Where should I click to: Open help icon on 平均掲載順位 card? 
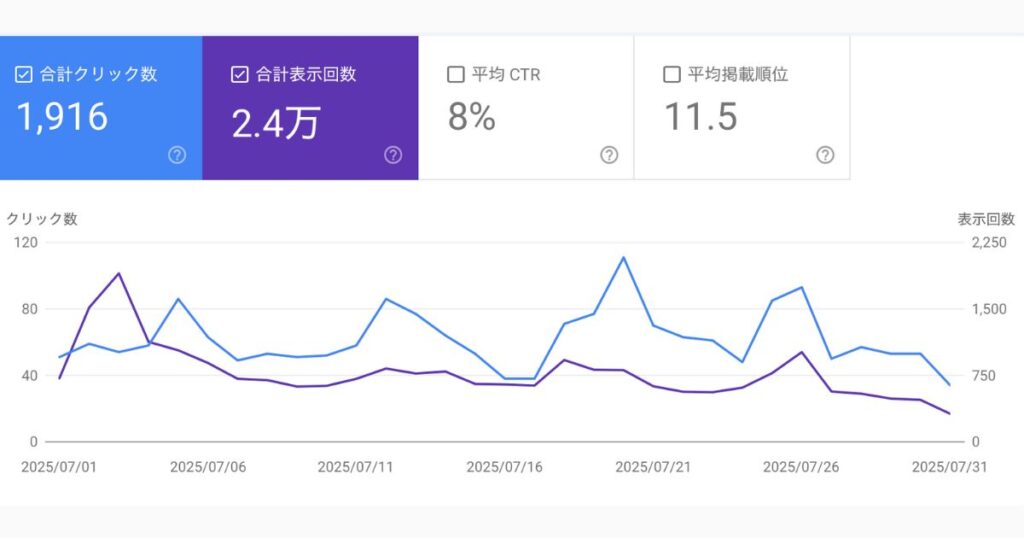[825, 155]
